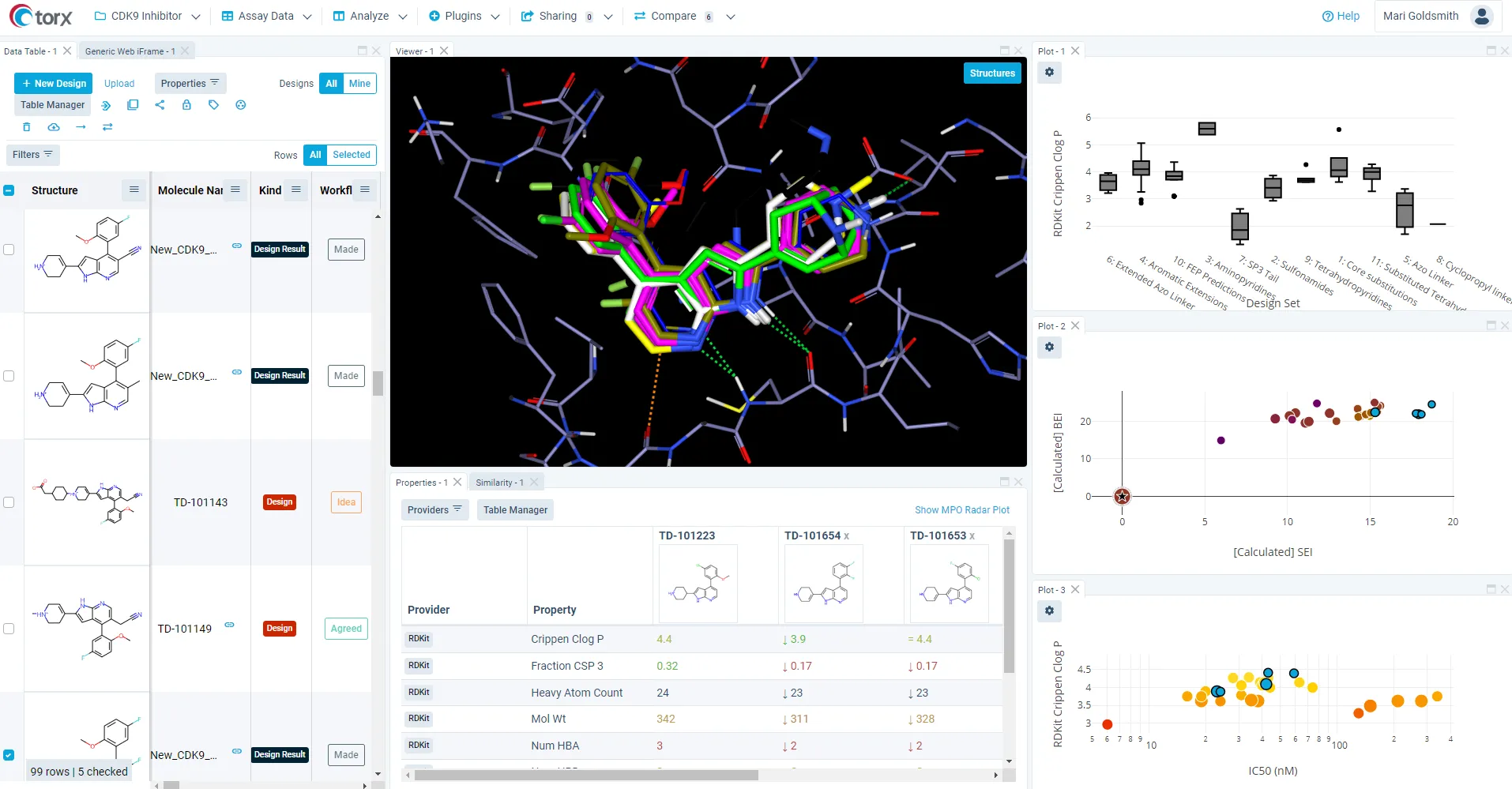The image size is (1512, 789).
Task: Click the New Design button
Action: [54, 84]
